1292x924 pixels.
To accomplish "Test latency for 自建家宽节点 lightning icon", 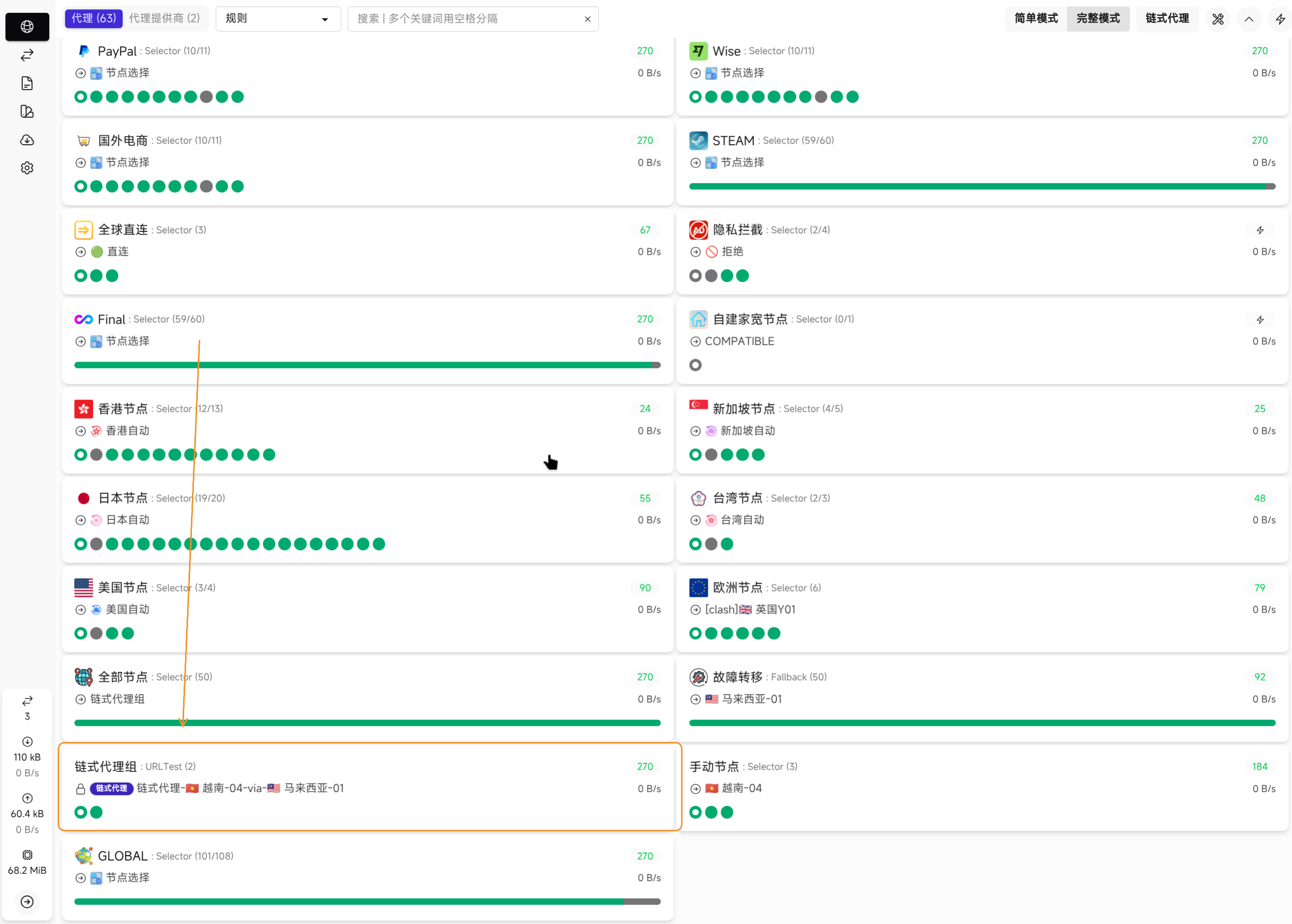I will click(x=1260, y=319).
